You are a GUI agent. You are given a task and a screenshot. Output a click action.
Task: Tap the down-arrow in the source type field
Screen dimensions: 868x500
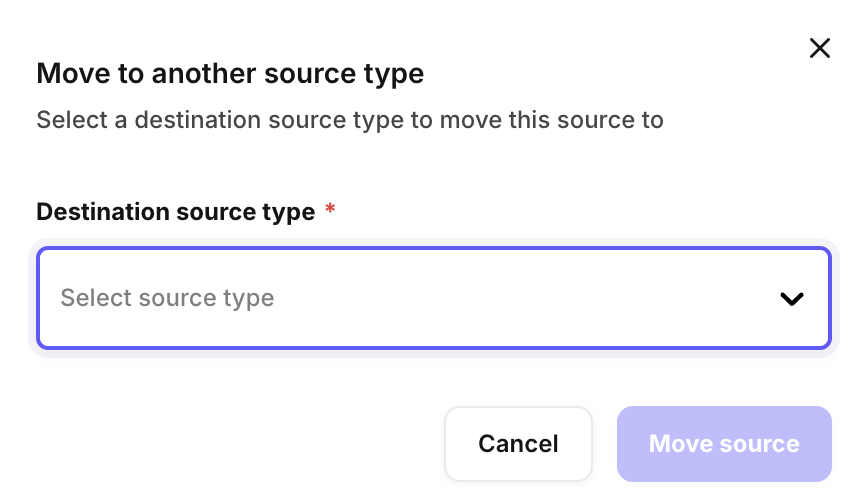pos(792,298)
